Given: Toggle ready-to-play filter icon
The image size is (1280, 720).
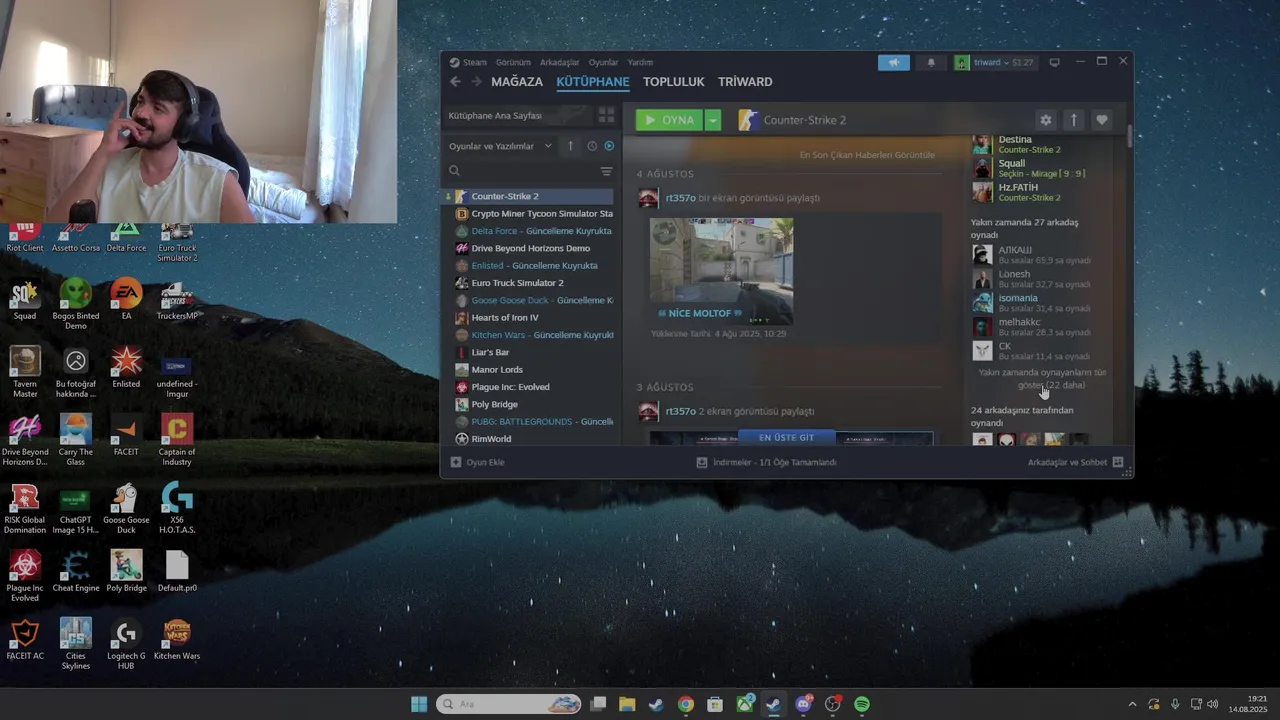Looking at the screenshot, I should [x=609, y=146].
